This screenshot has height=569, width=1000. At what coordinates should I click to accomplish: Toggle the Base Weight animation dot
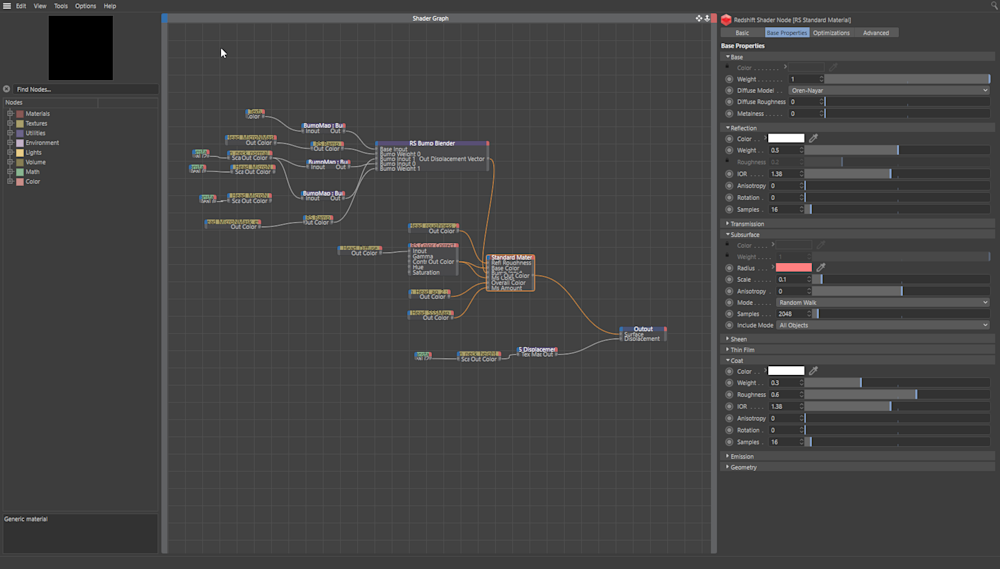[x=728, y=79]
